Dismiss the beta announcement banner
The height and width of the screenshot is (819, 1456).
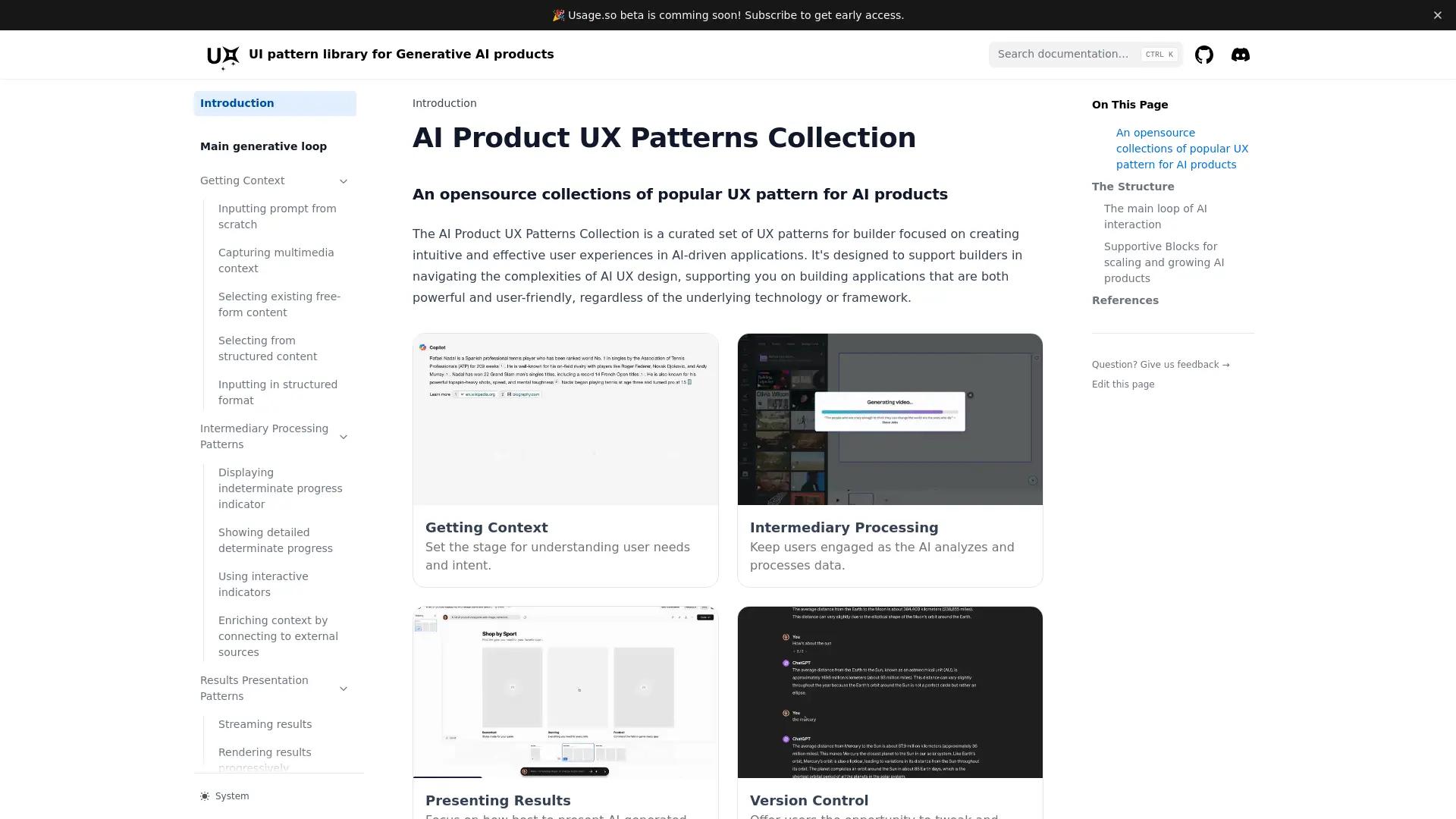(x=1437, y=14)
